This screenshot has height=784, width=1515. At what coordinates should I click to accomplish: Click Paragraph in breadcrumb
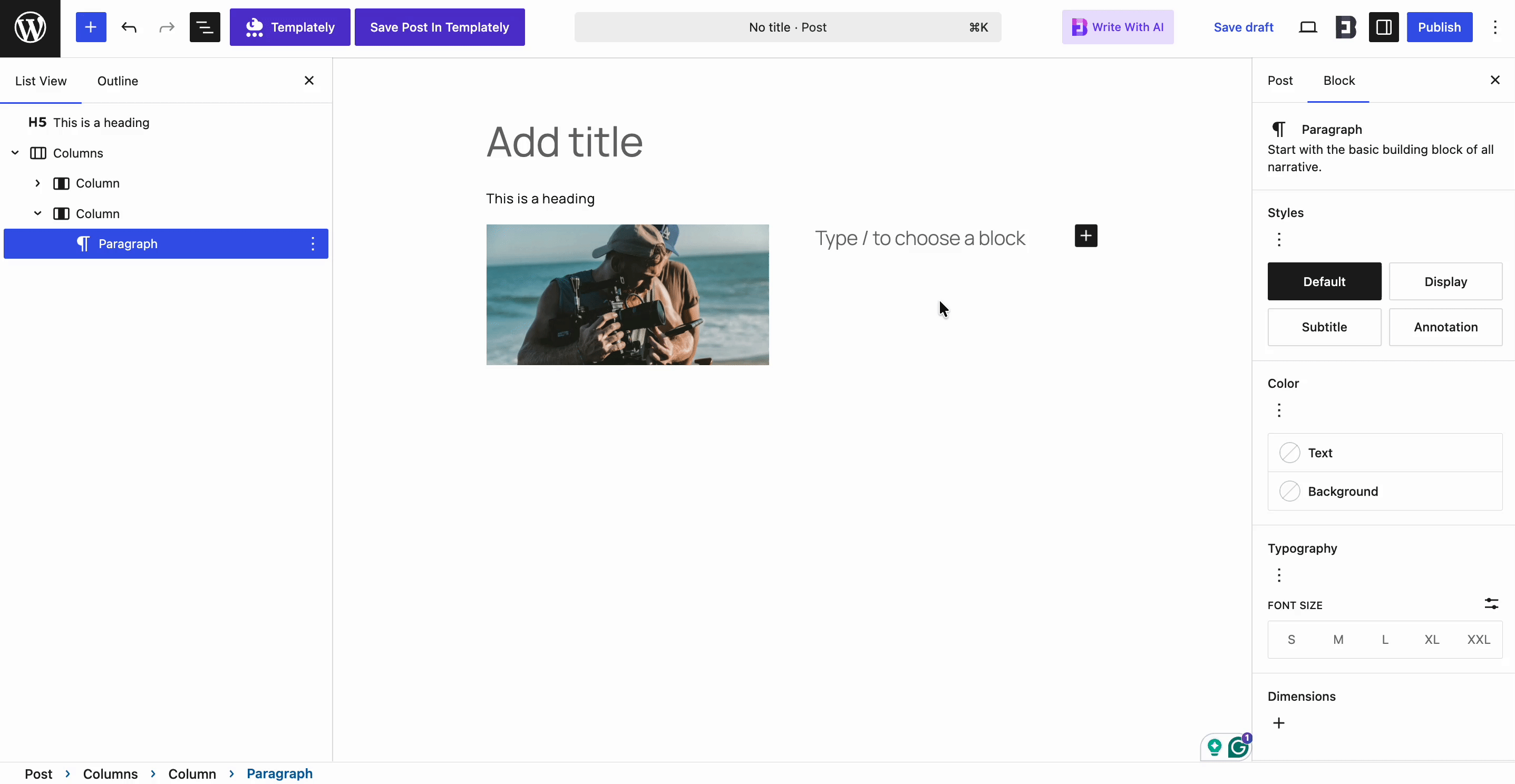279,773
